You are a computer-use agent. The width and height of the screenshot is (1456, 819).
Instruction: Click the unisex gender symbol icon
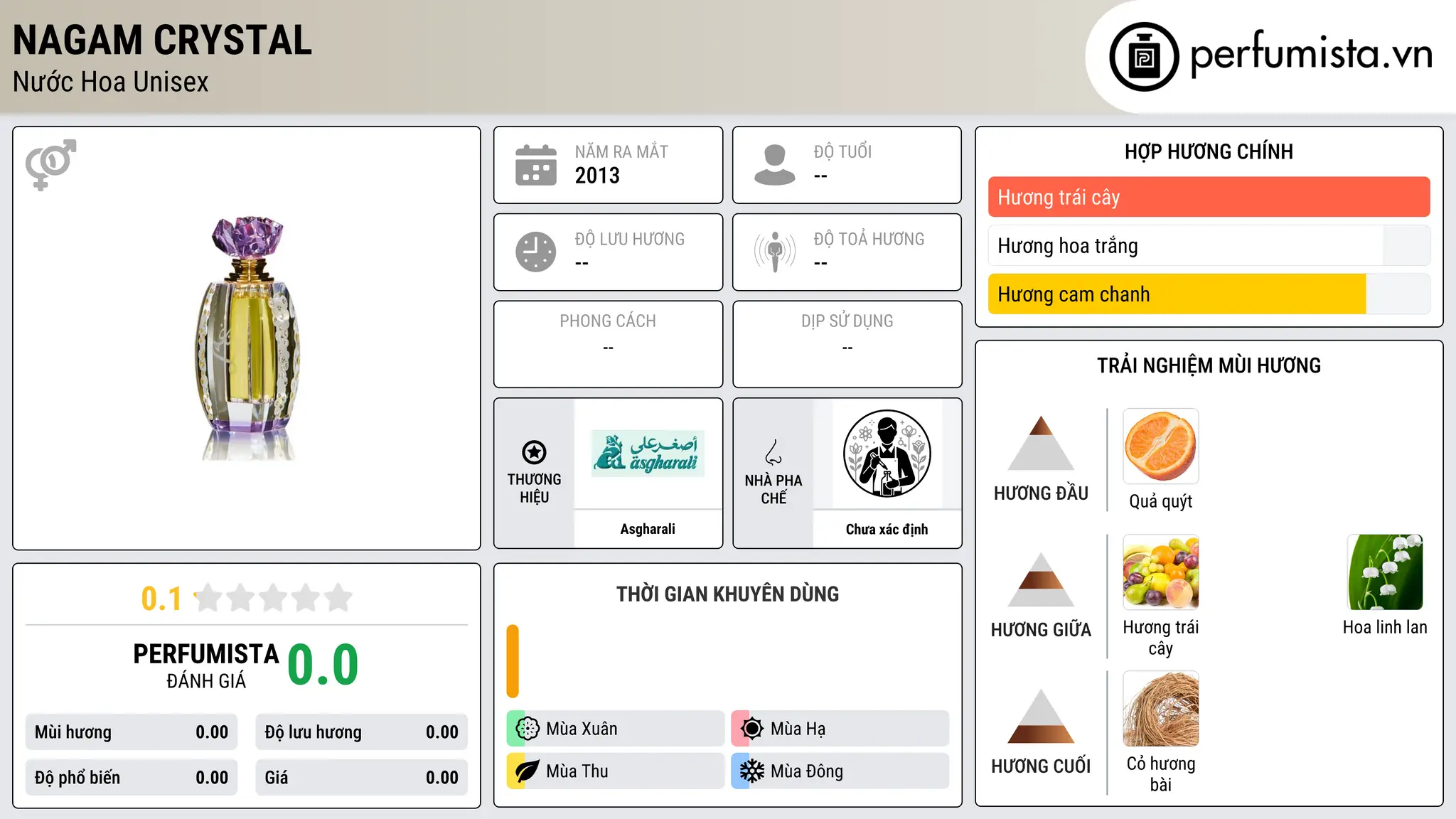click(50, 164)
